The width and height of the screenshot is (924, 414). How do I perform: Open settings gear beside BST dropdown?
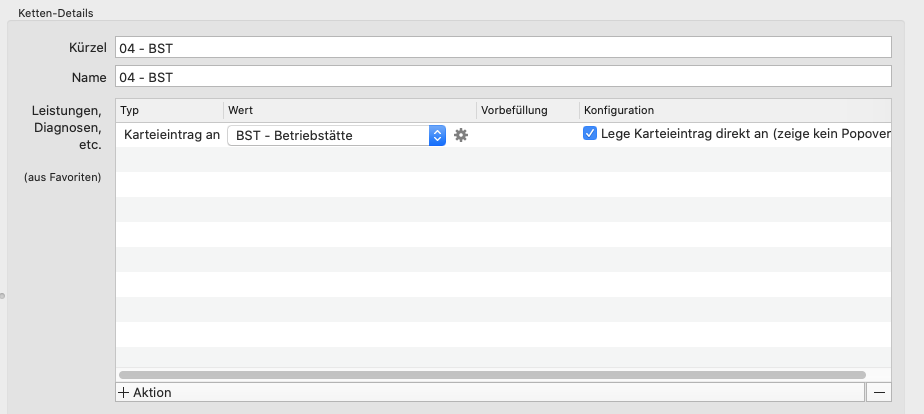click(461, 135)
